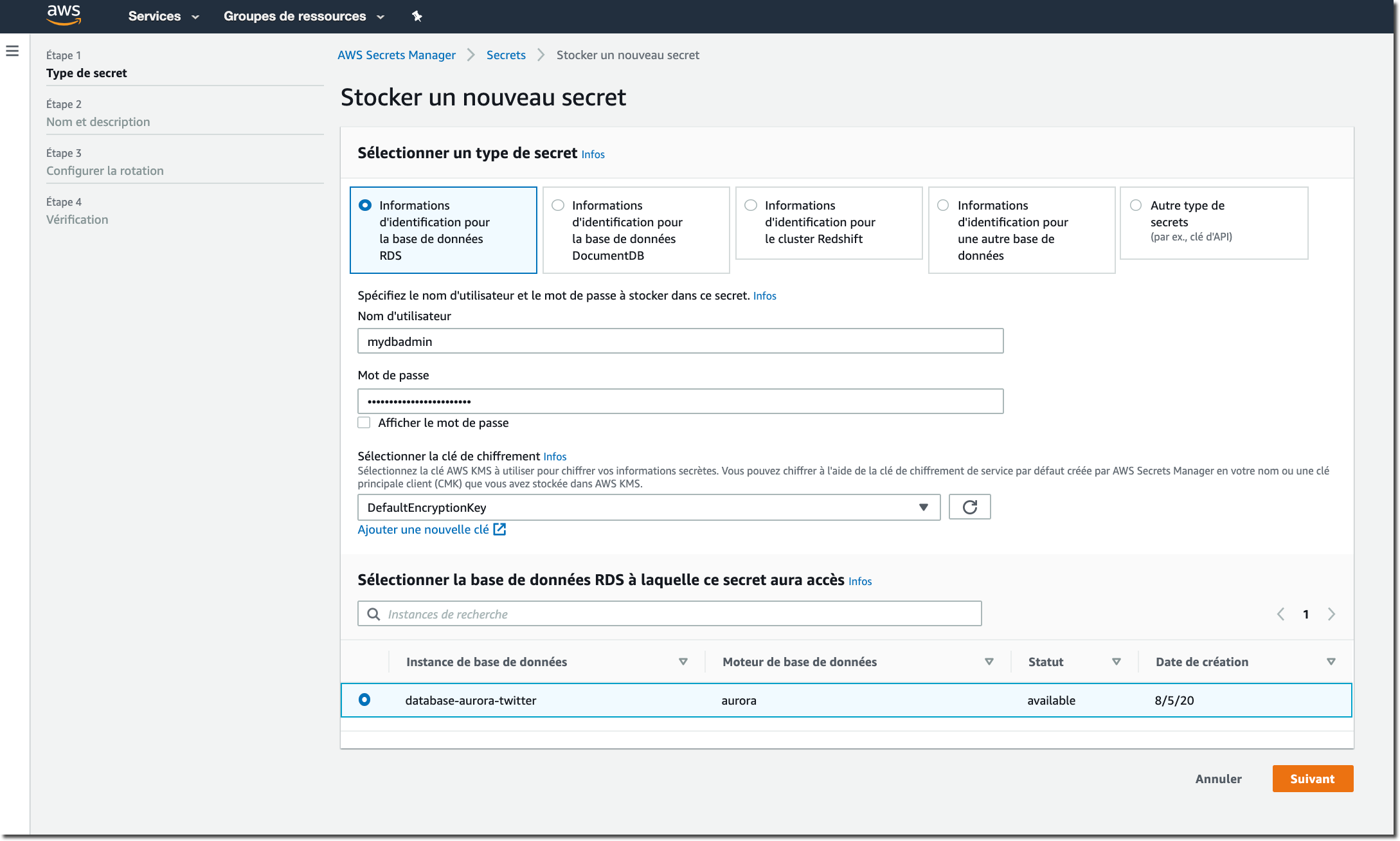The width and height of the screenshot is (1400, 841).
Task: Click the Nom d'utilisateur input field
Action: [680, 341]
